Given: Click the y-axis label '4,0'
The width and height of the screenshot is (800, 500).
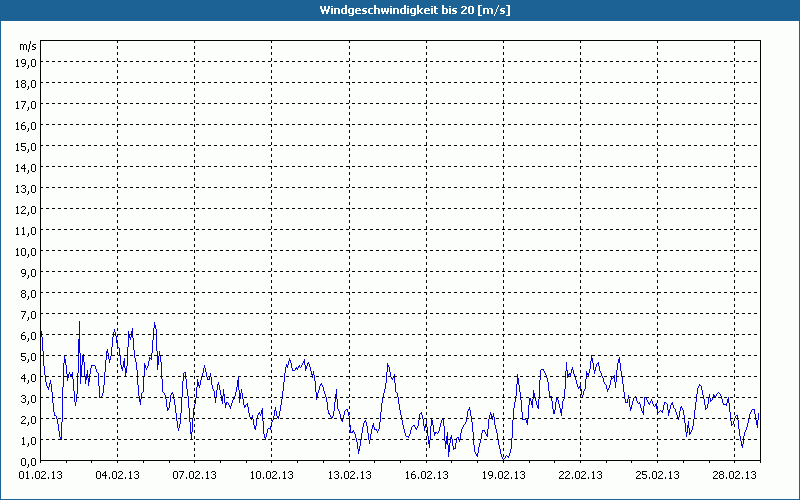Looking at the screenshot, I should (30, 378).
